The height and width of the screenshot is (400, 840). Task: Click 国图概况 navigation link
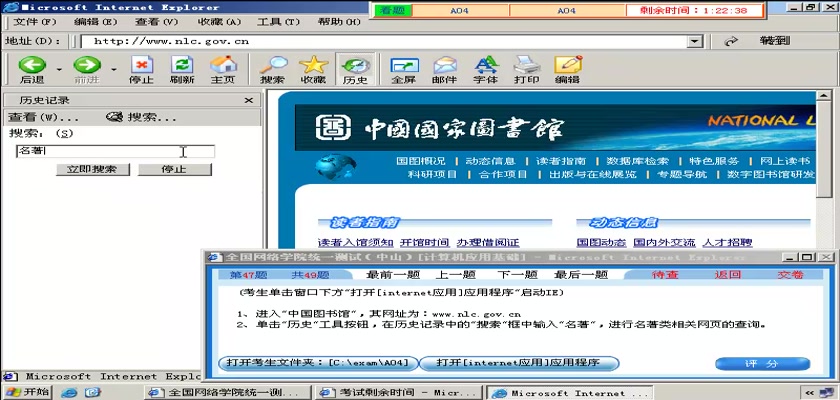421,161
